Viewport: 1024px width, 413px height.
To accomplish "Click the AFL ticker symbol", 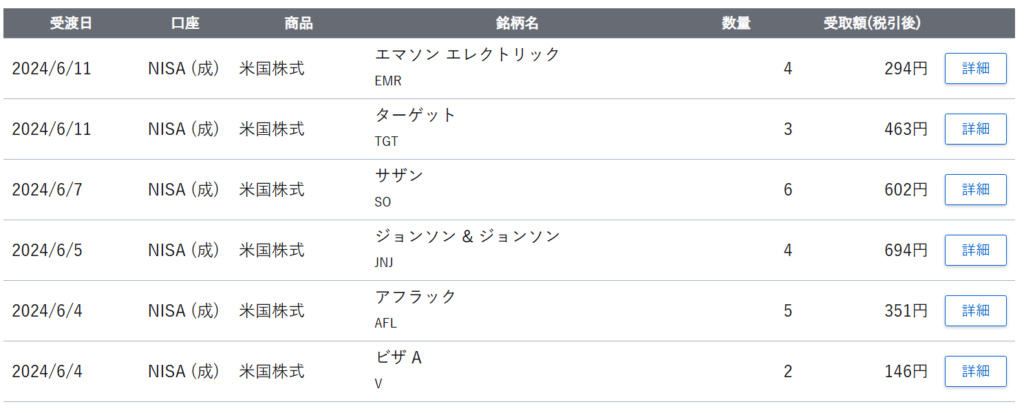I will pyautogui.click(x=386, y=323).
